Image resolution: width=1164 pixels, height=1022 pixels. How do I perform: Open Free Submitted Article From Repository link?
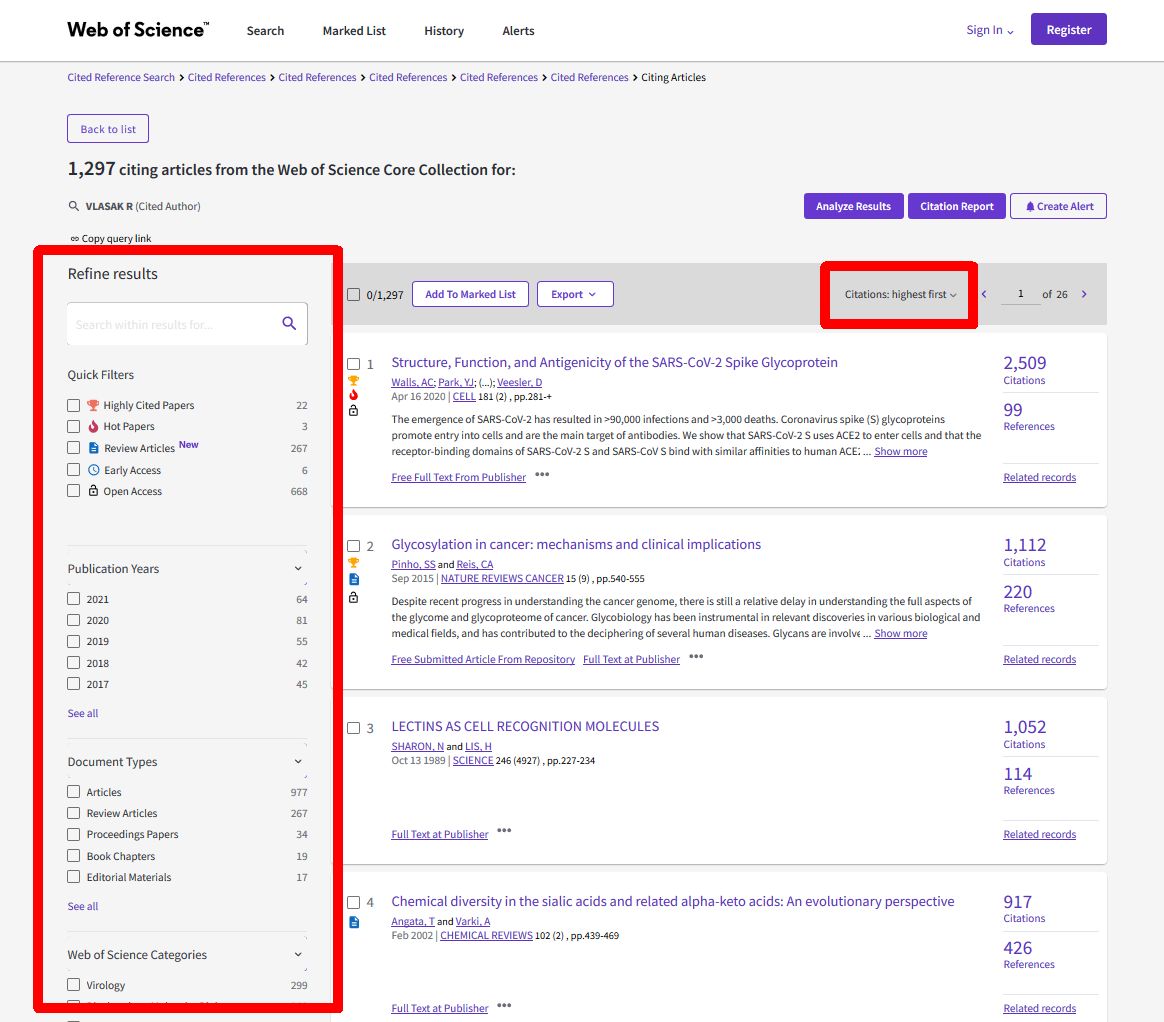click(483, 659)
